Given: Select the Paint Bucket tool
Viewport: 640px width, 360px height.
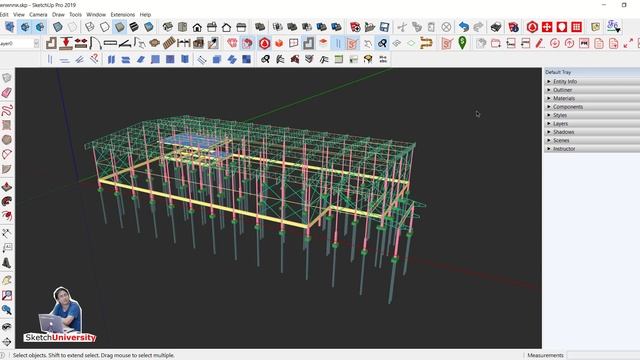Looking at the screenshot, I should click(x=7, y=280).
